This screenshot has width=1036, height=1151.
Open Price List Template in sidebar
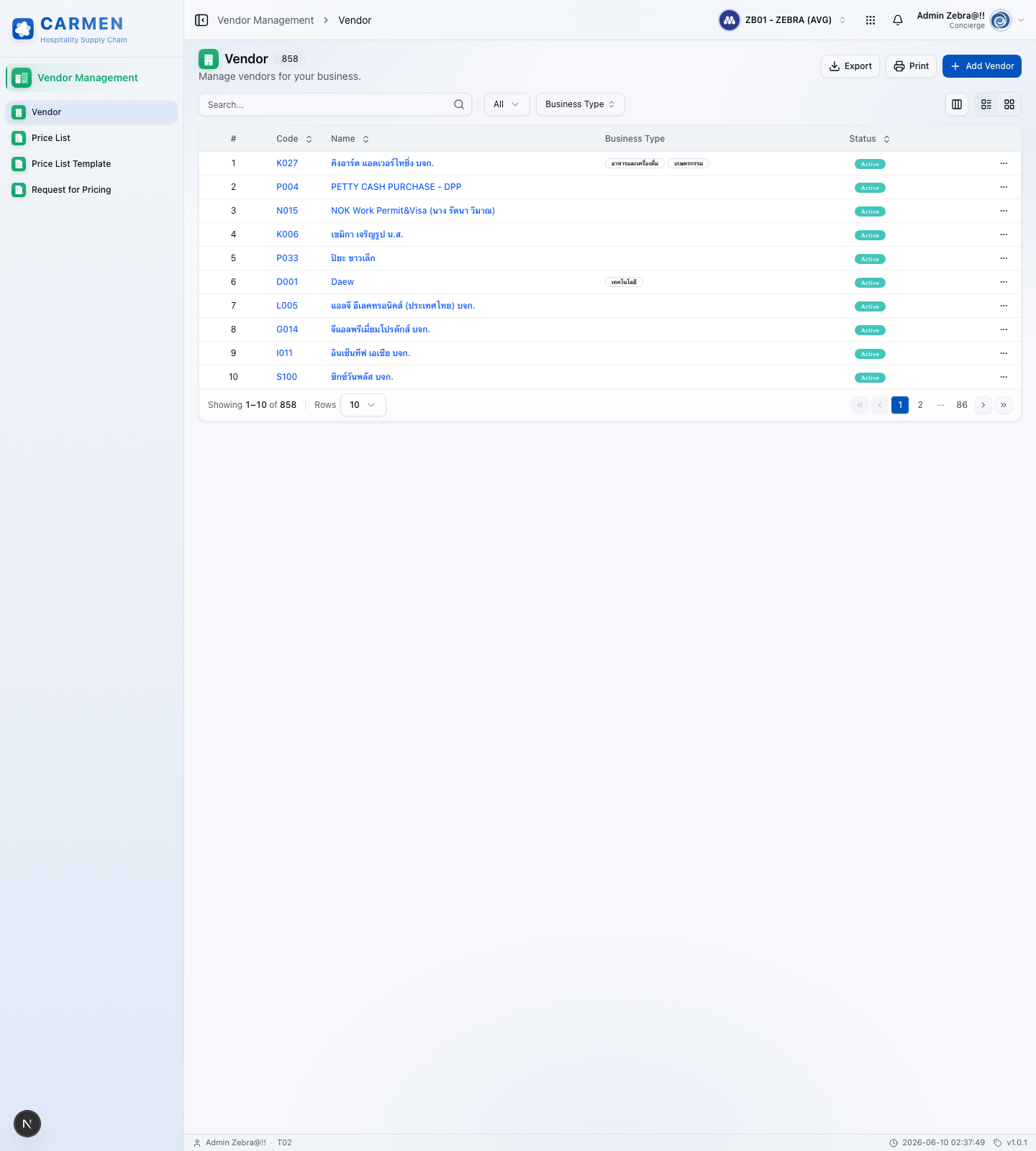(91, 164)
